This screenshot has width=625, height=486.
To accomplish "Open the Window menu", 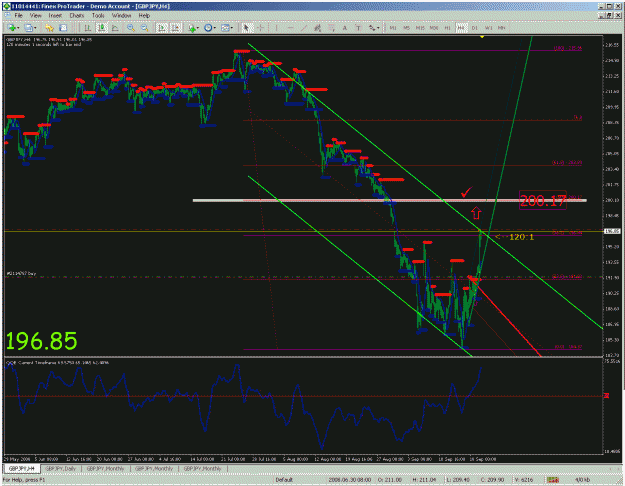I will click(x=122, y=15).
